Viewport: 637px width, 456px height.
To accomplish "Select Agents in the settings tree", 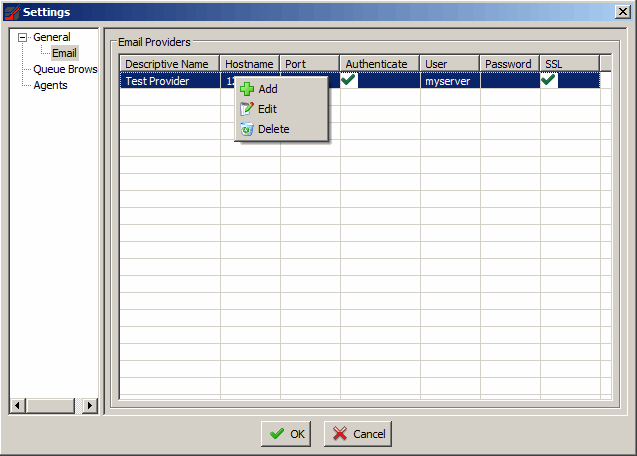I will pos(50,85).
